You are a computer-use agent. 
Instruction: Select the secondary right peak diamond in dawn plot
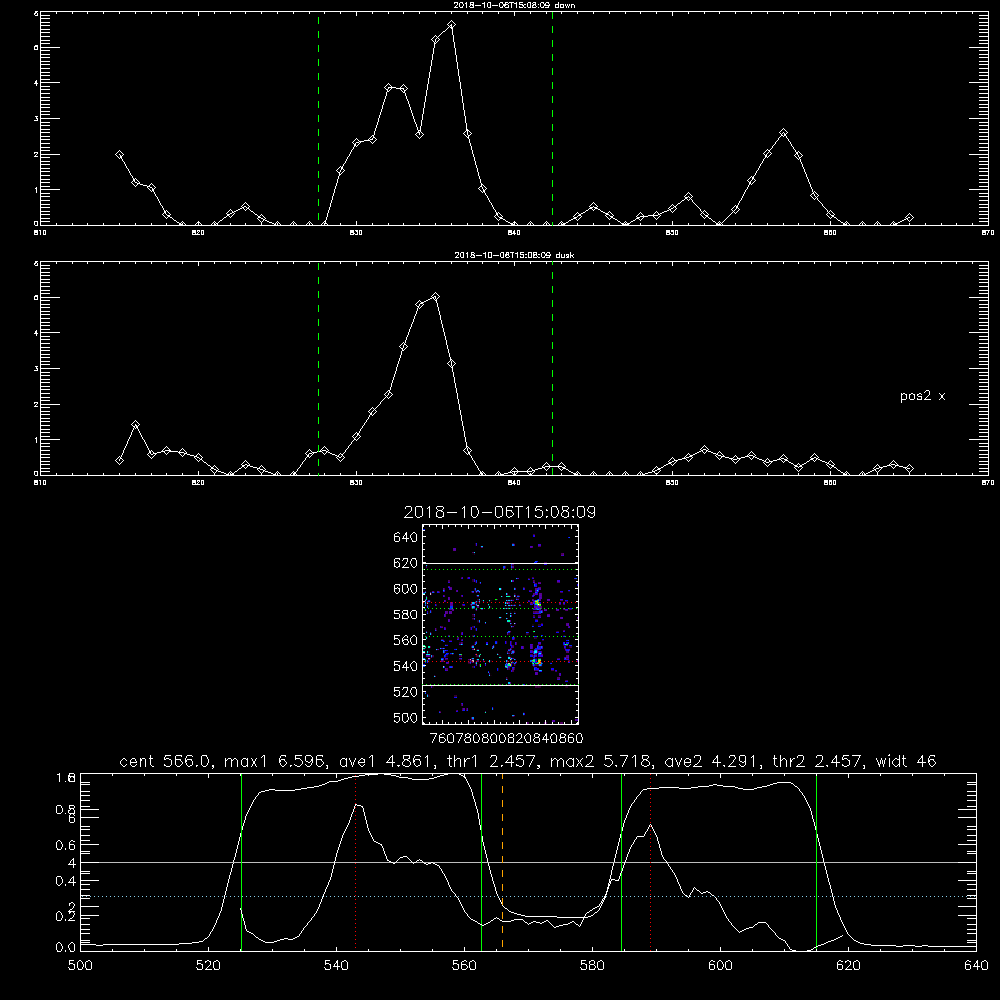click(x=784, y=133)
